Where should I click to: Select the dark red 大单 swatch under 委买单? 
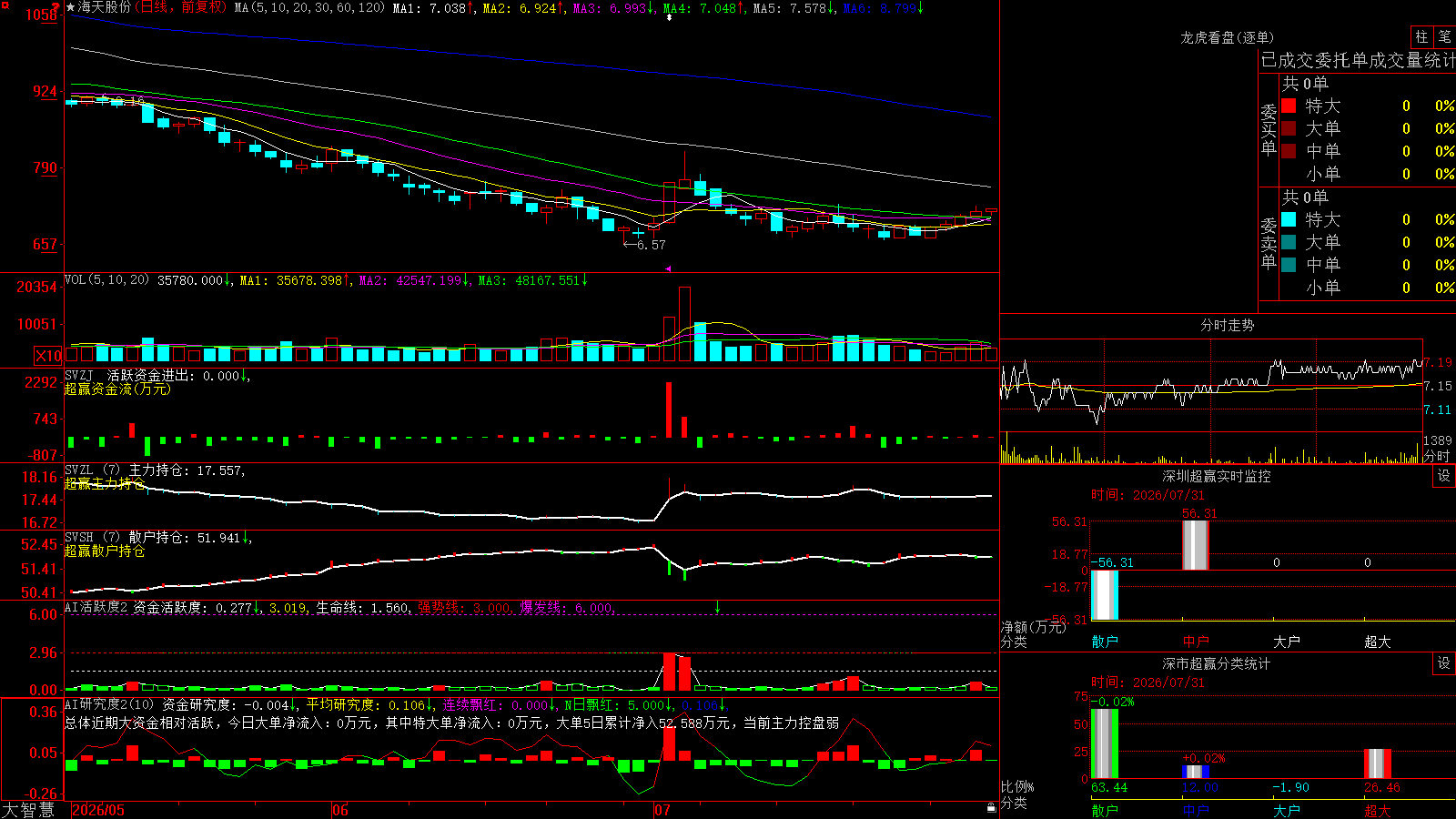[x=1289, y=128]
